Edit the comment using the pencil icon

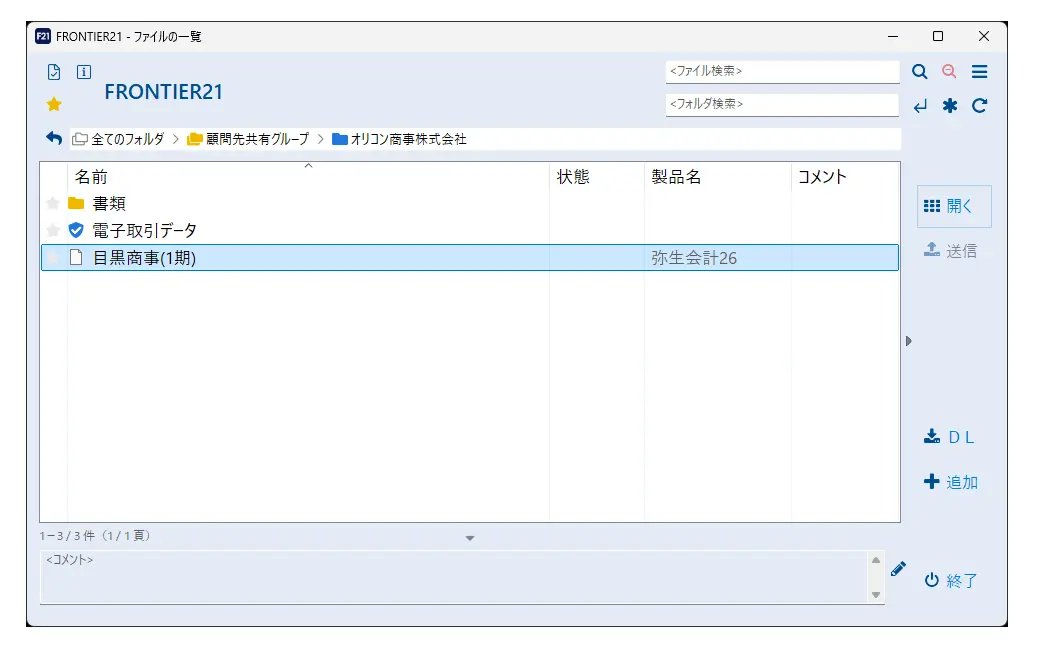click(x=897, y=569)
